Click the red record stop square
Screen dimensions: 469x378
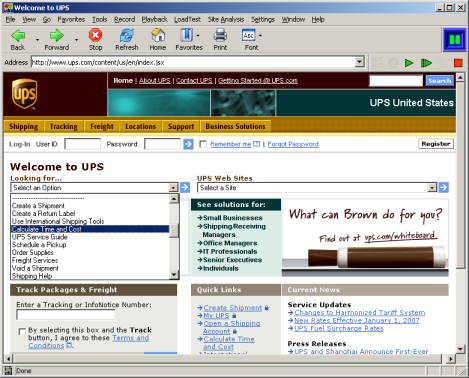(458, 63)
